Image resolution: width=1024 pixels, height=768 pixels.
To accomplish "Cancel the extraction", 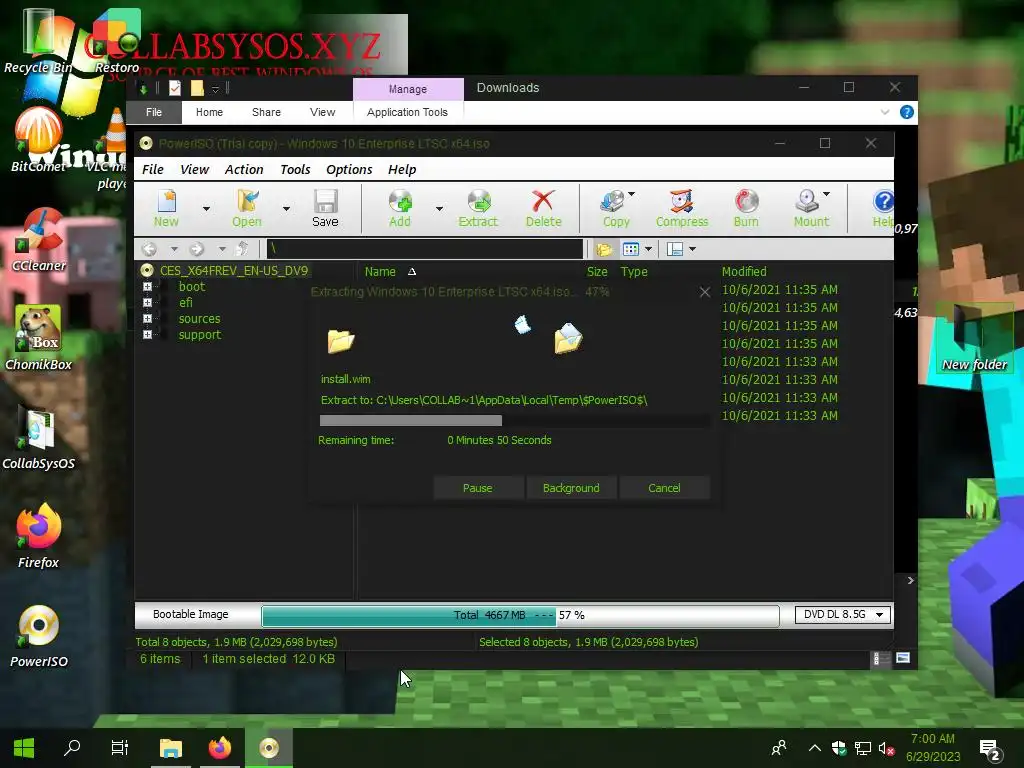I will click(x=664, y=488).
